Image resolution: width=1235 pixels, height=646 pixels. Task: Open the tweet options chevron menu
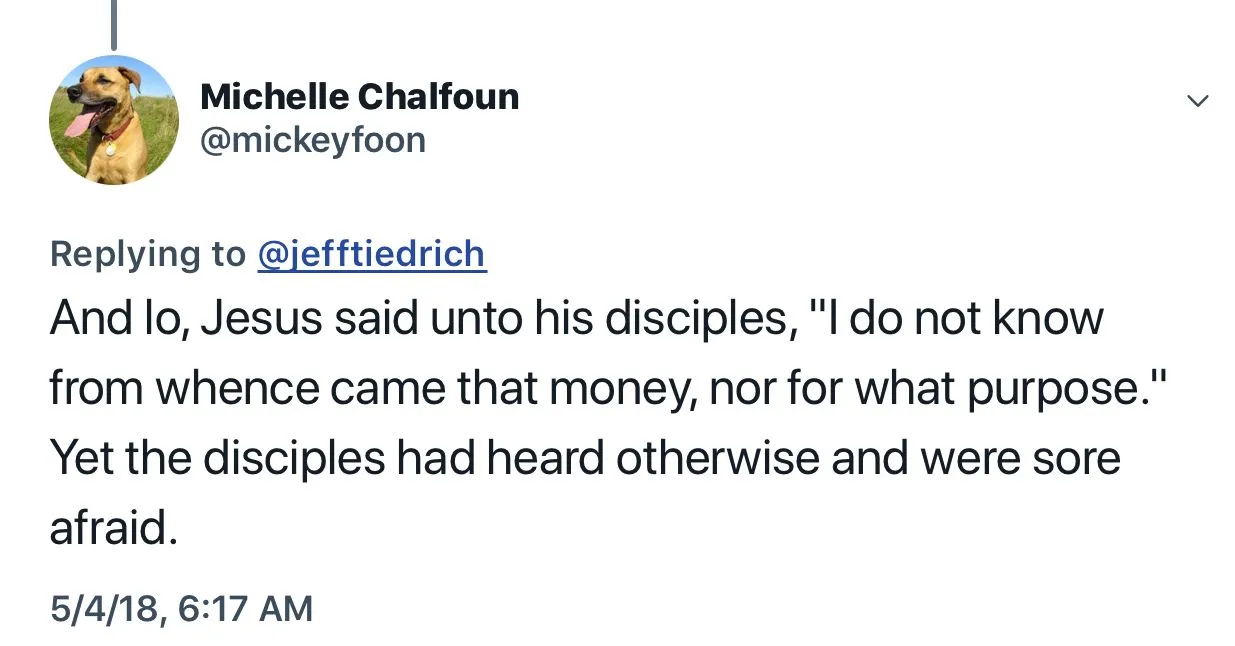(x=1197, y=101)
